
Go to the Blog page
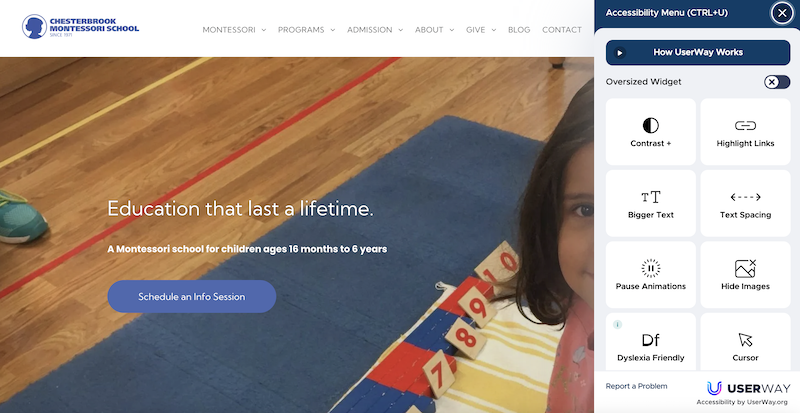[519, 30]
